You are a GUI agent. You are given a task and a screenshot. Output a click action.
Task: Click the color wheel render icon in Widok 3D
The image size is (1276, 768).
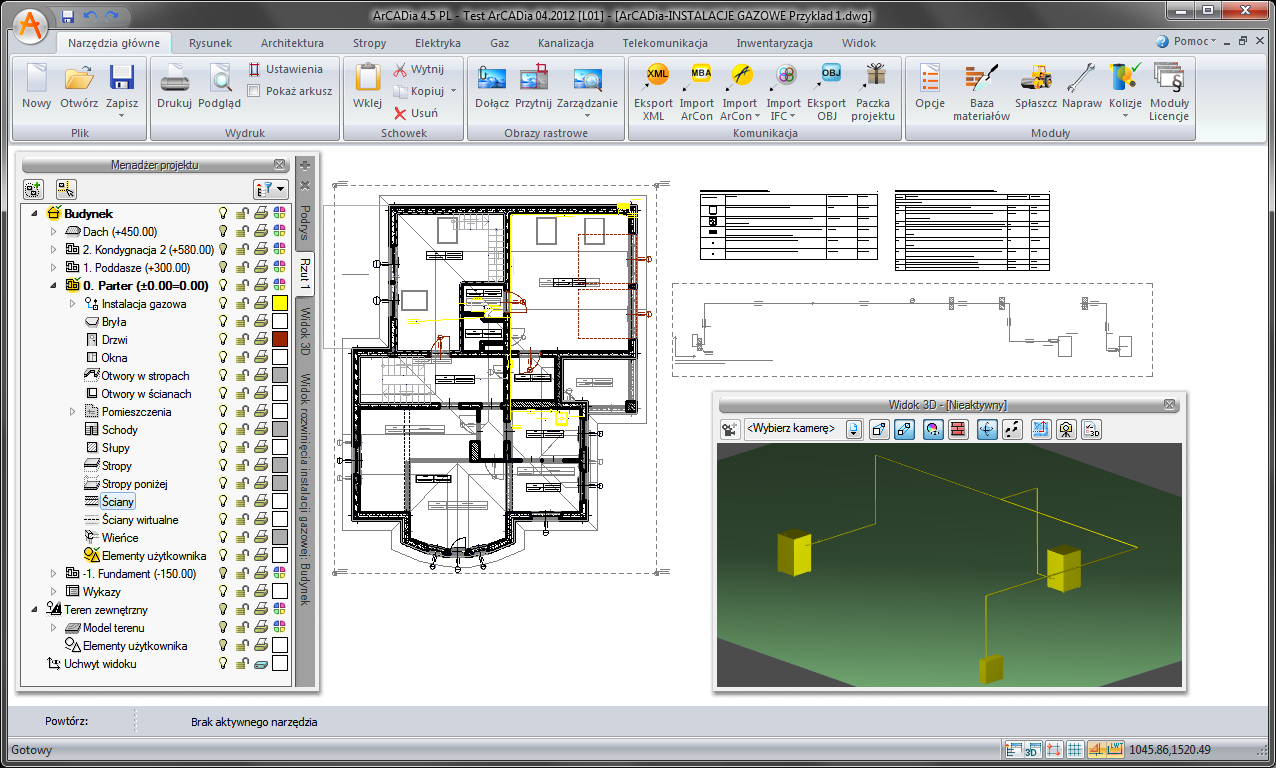pyautogui.click(x=932, y=429)
